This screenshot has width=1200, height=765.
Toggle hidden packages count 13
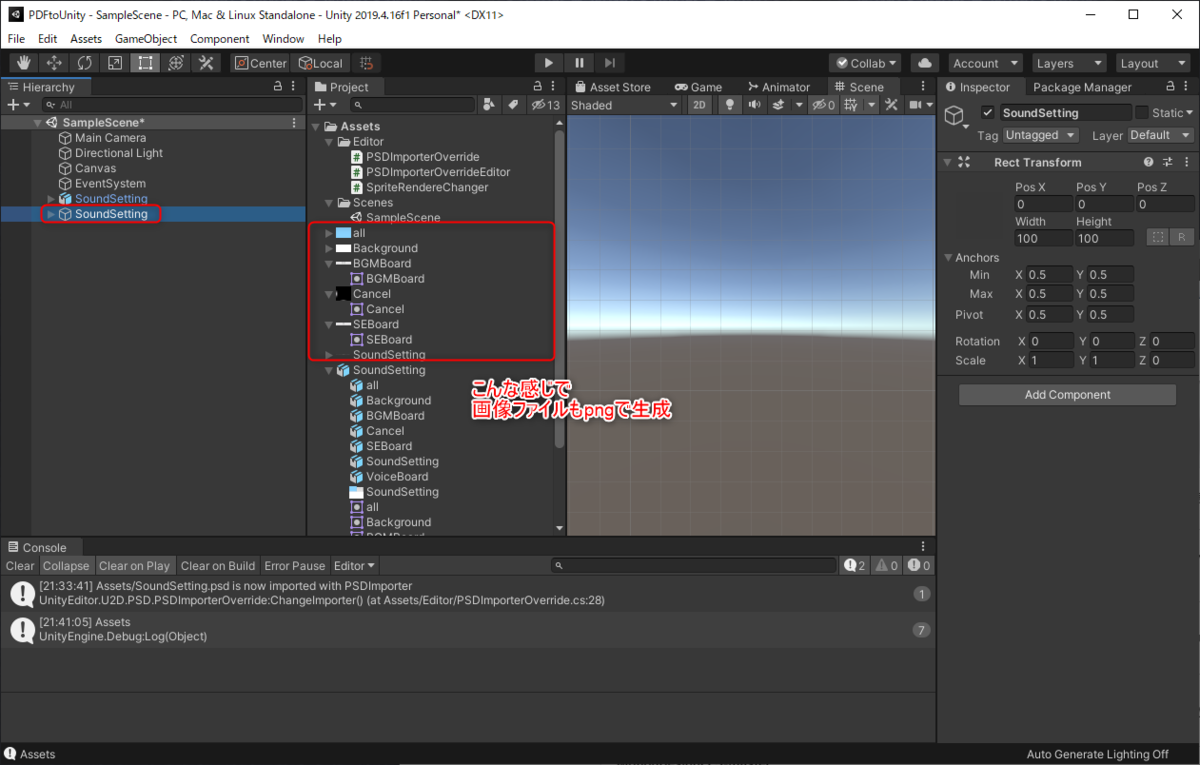click(x=545, y=105)
